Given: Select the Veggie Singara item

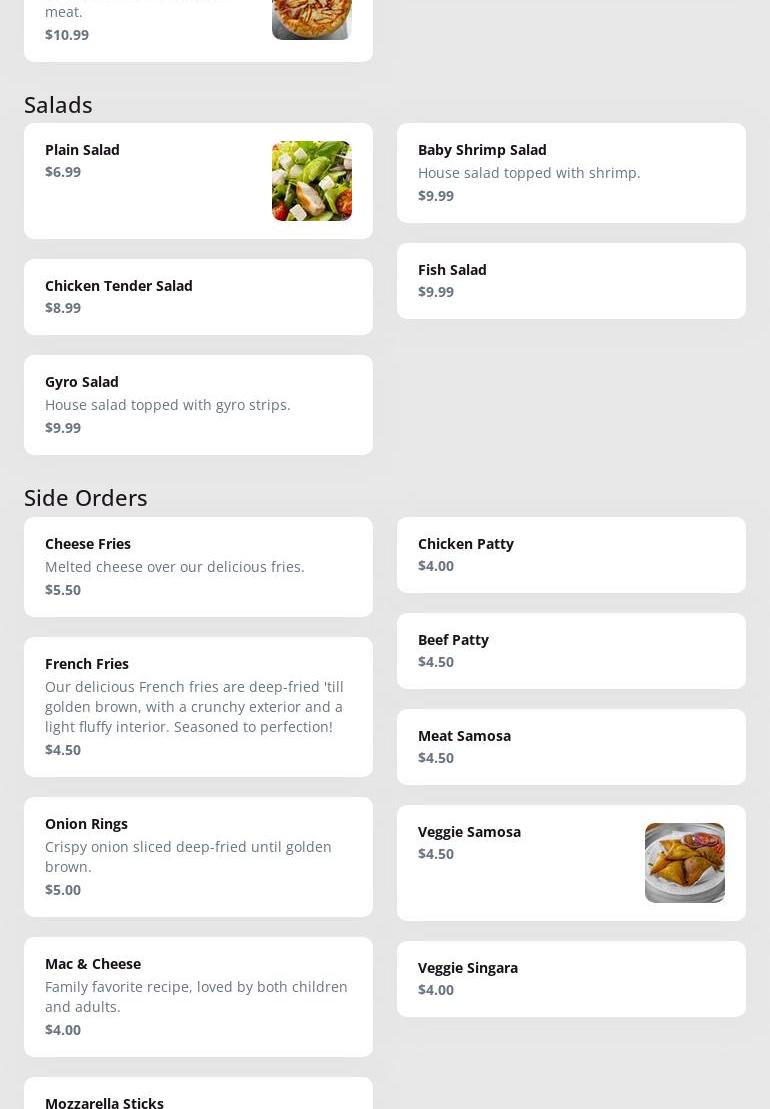Looking at the screenshot, I should (570, 979).
